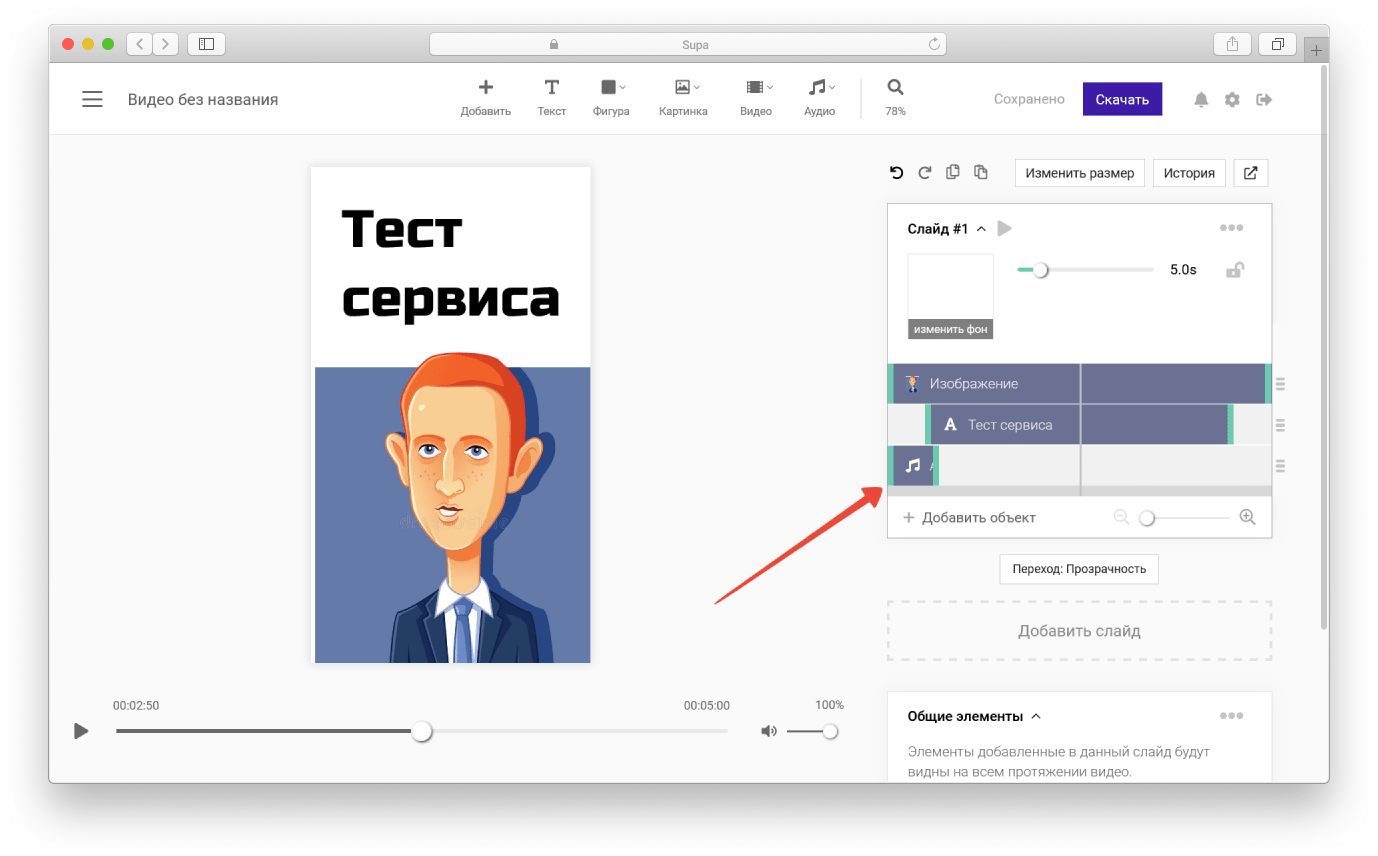1378x856 pixels.
Task: Click timeline zoom slider handle
Action: pyautogui.click(x=1147, y=518)
